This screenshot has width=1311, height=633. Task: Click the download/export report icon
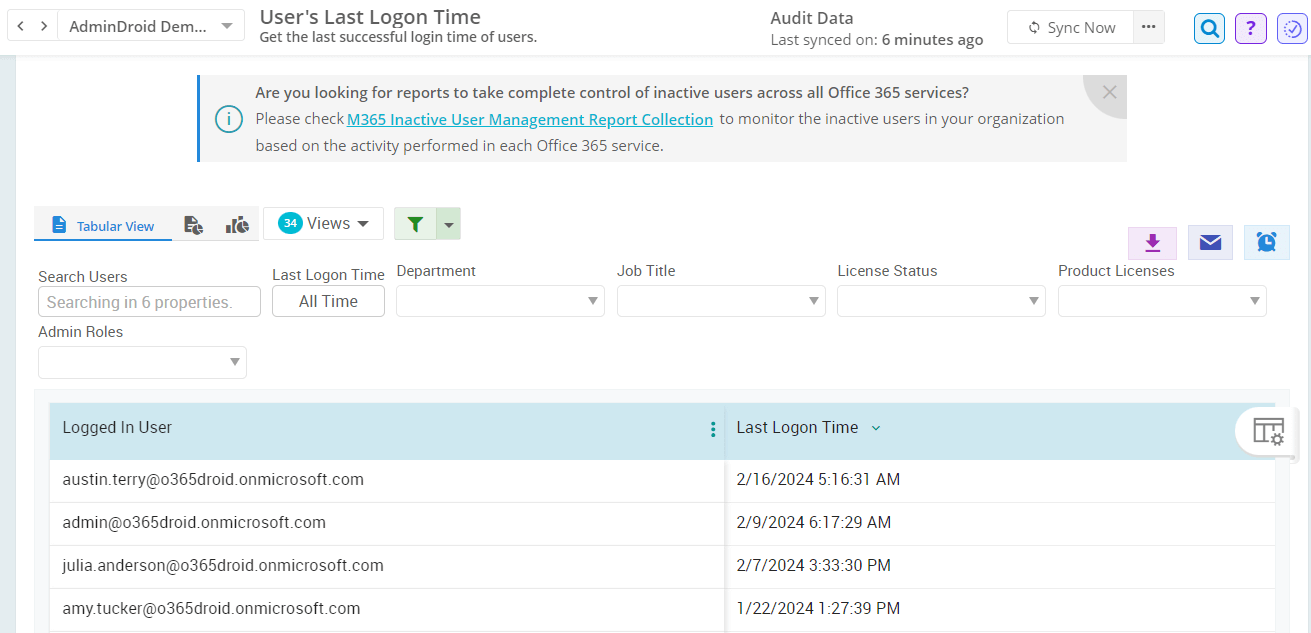click(1152, 243)
